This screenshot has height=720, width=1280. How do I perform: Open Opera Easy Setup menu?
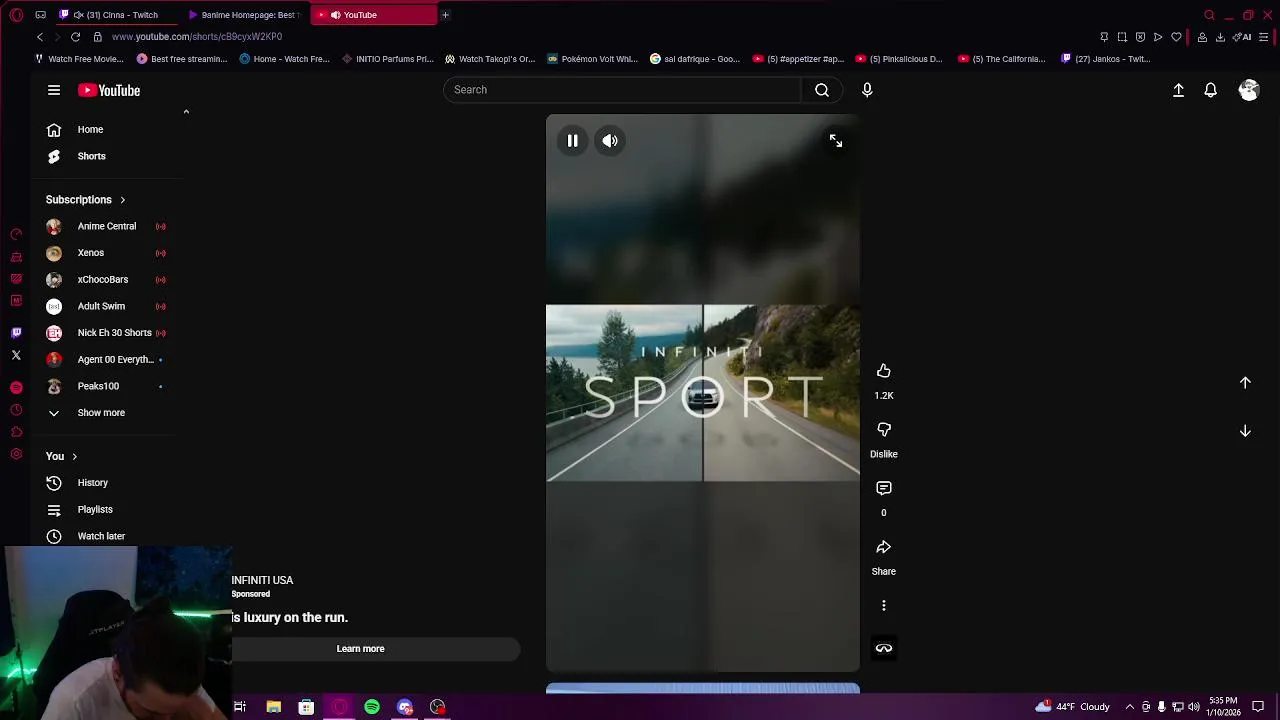coord(1264,37)
